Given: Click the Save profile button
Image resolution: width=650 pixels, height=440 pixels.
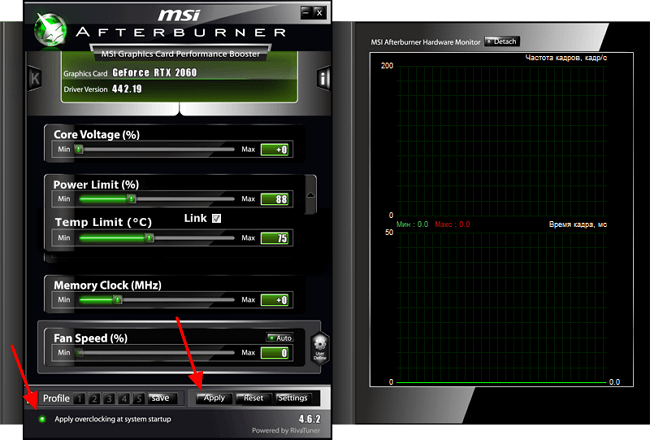Looking at the screenshot, I should coord(162,399).
